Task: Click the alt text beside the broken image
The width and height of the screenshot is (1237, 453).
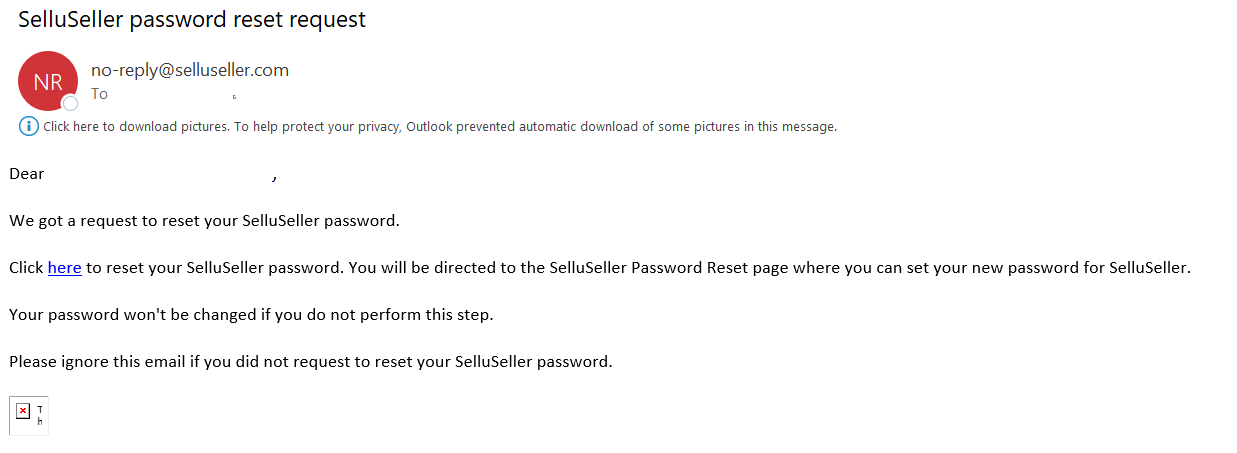Action: (x=40, y=416)
